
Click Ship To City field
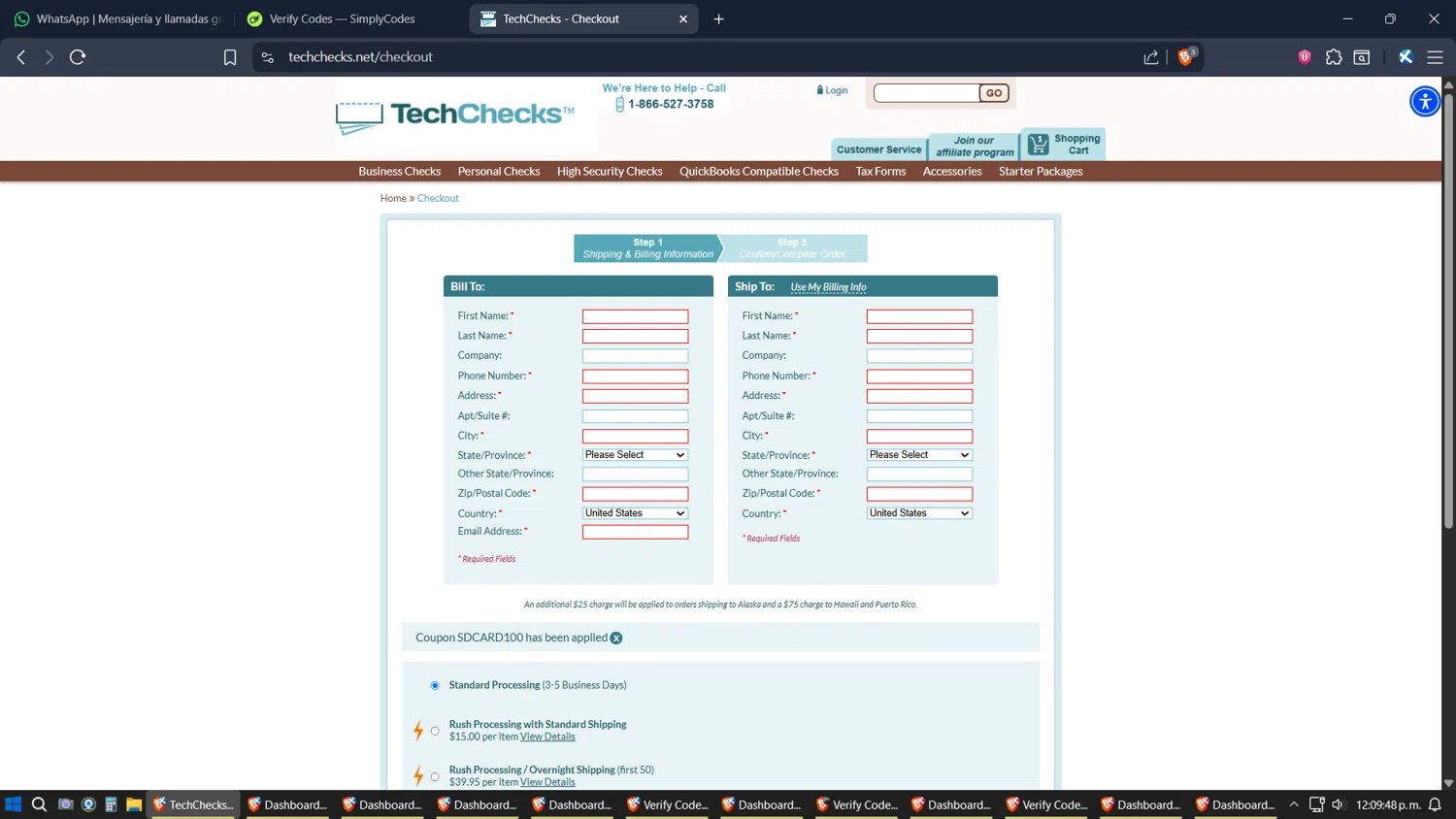(919, 437)
